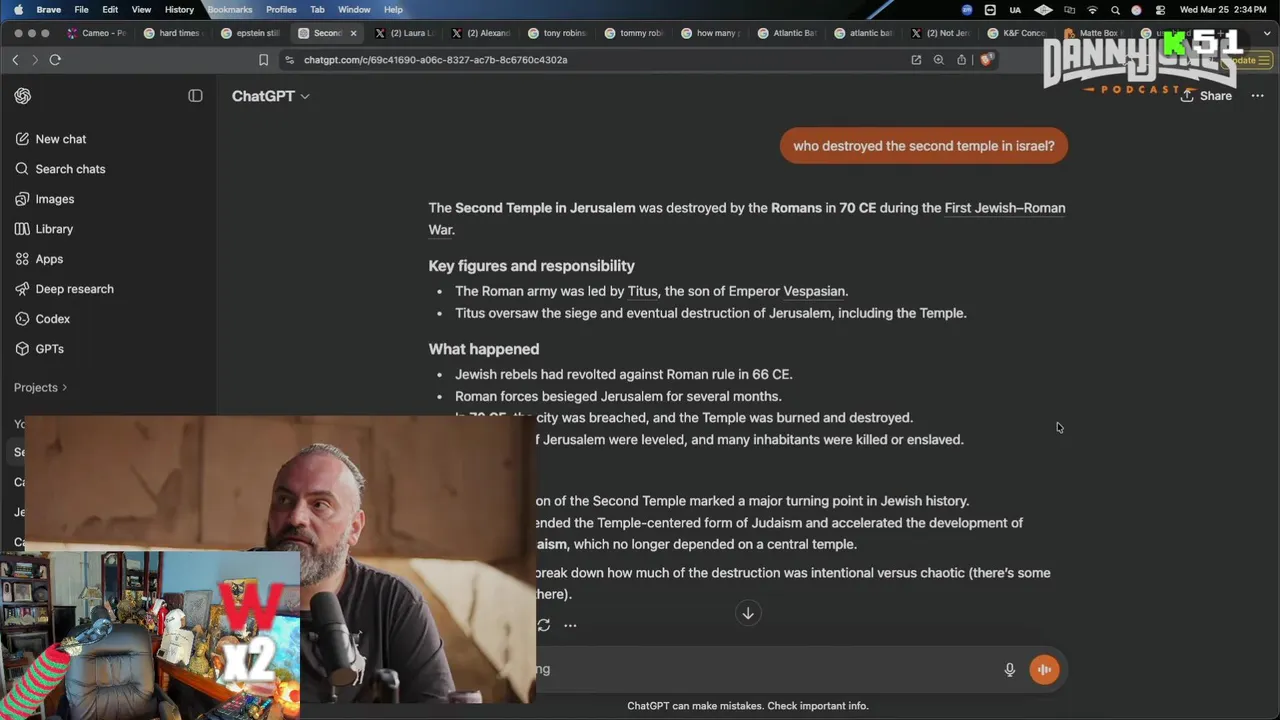1280x720 pixels.
Task: Switch to the hard times tab
Action: tap(173, 33)
